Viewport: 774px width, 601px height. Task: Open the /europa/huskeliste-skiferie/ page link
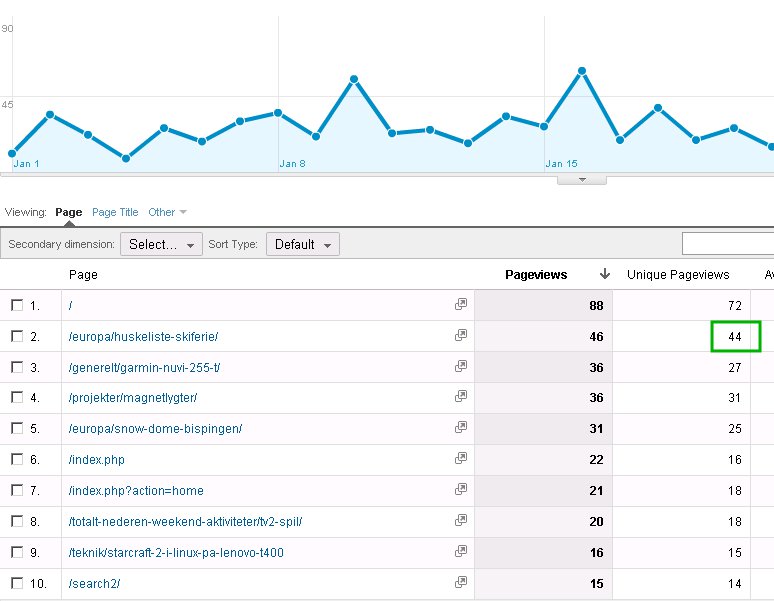(143, 337)
